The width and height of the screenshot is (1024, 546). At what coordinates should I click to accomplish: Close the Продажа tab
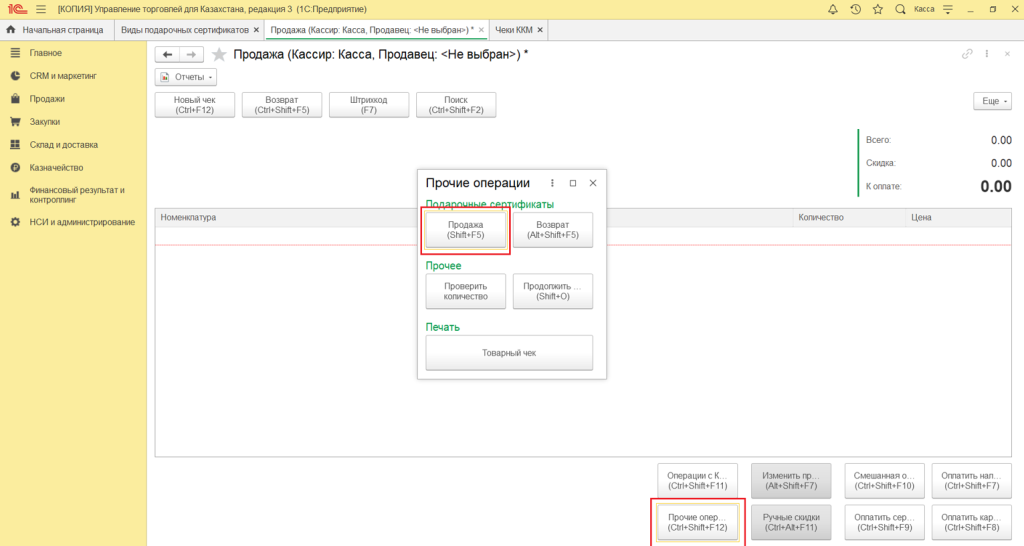481,30
